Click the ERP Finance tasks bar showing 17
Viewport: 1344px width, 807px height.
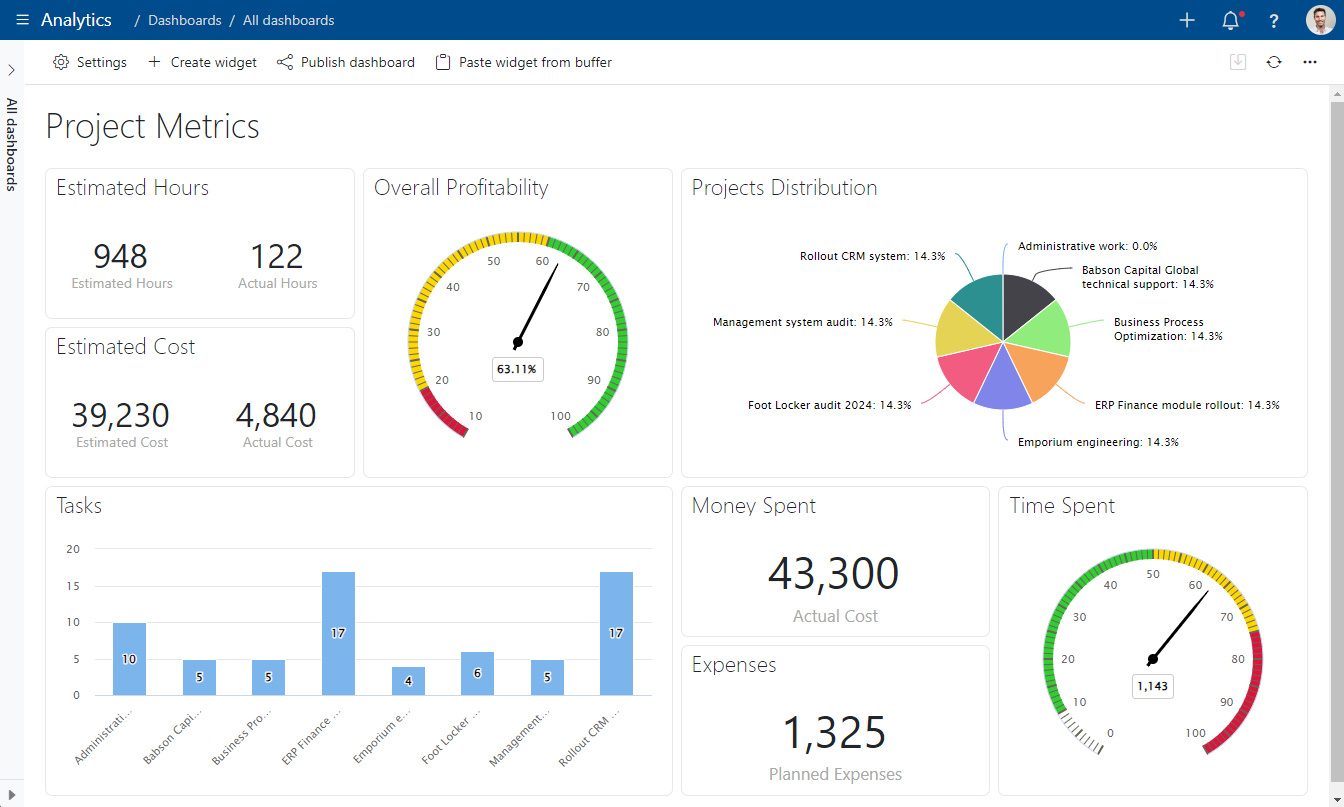coord(338,633)
